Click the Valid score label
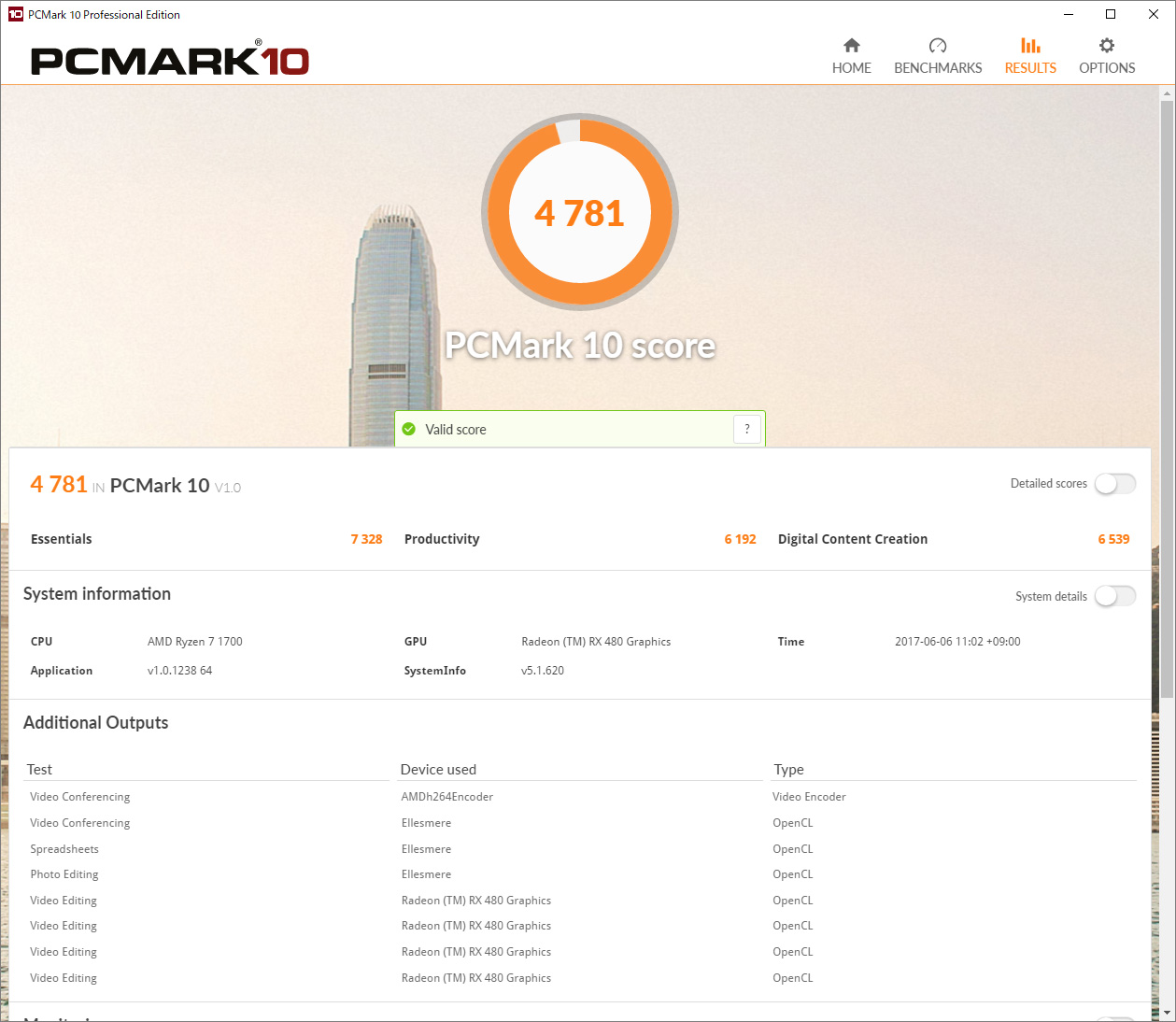This screenshot has height=1022, width=1176. [x=456, y=430]
